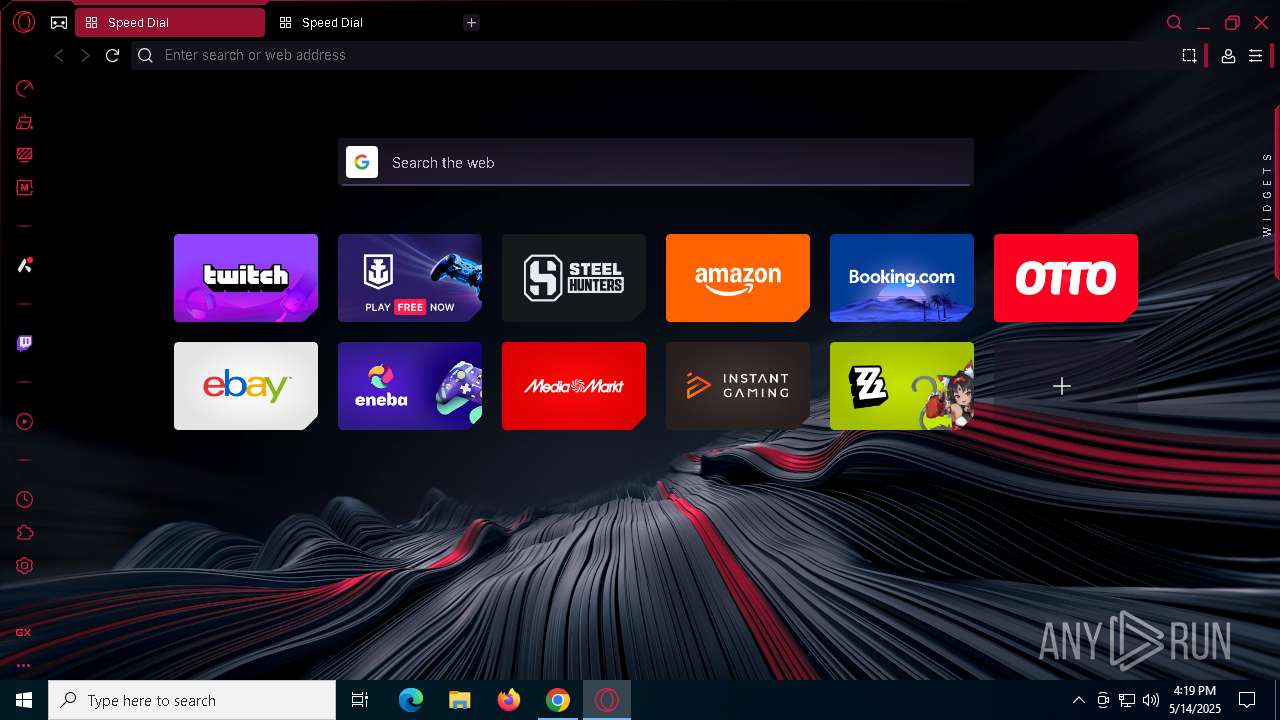Open the Steel Hunters tile

coord(574,278)
